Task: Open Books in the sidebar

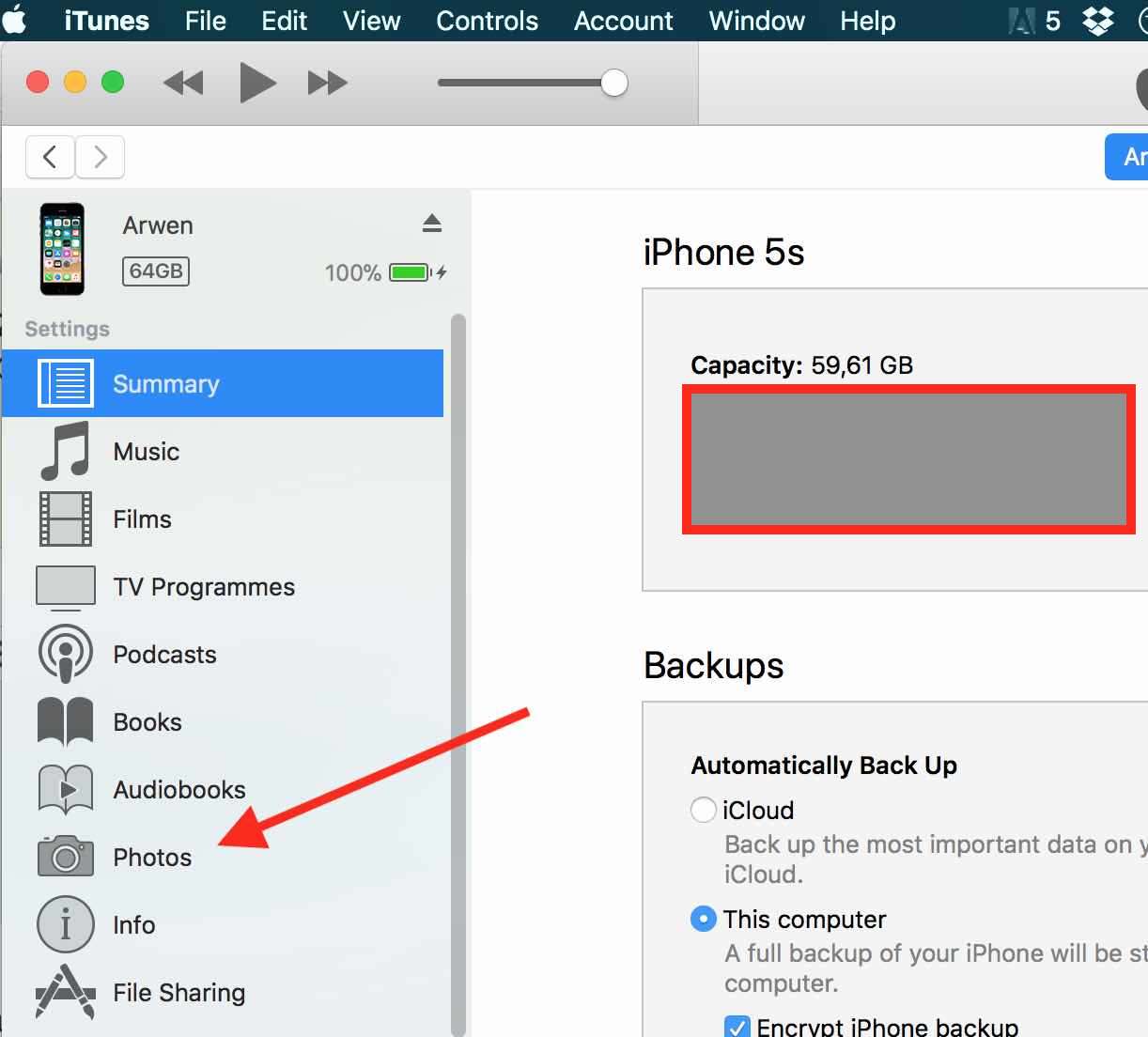Action: click(223, 721)
